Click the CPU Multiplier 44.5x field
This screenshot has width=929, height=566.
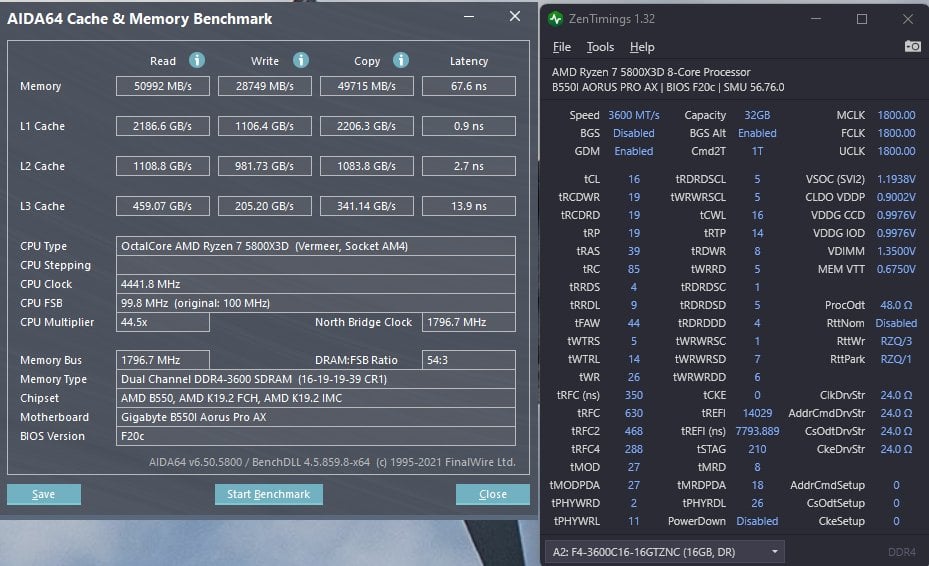coord(163,322)
